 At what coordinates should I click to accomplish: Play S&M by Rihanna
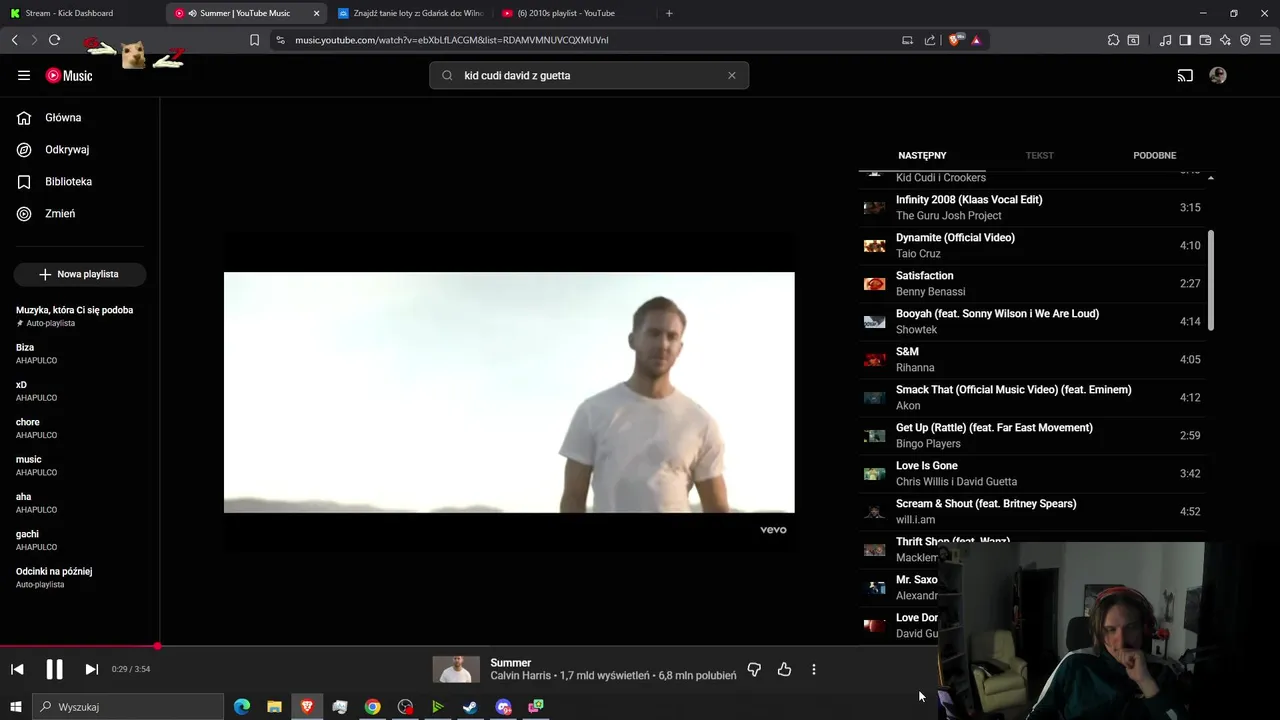(1033, 360)
